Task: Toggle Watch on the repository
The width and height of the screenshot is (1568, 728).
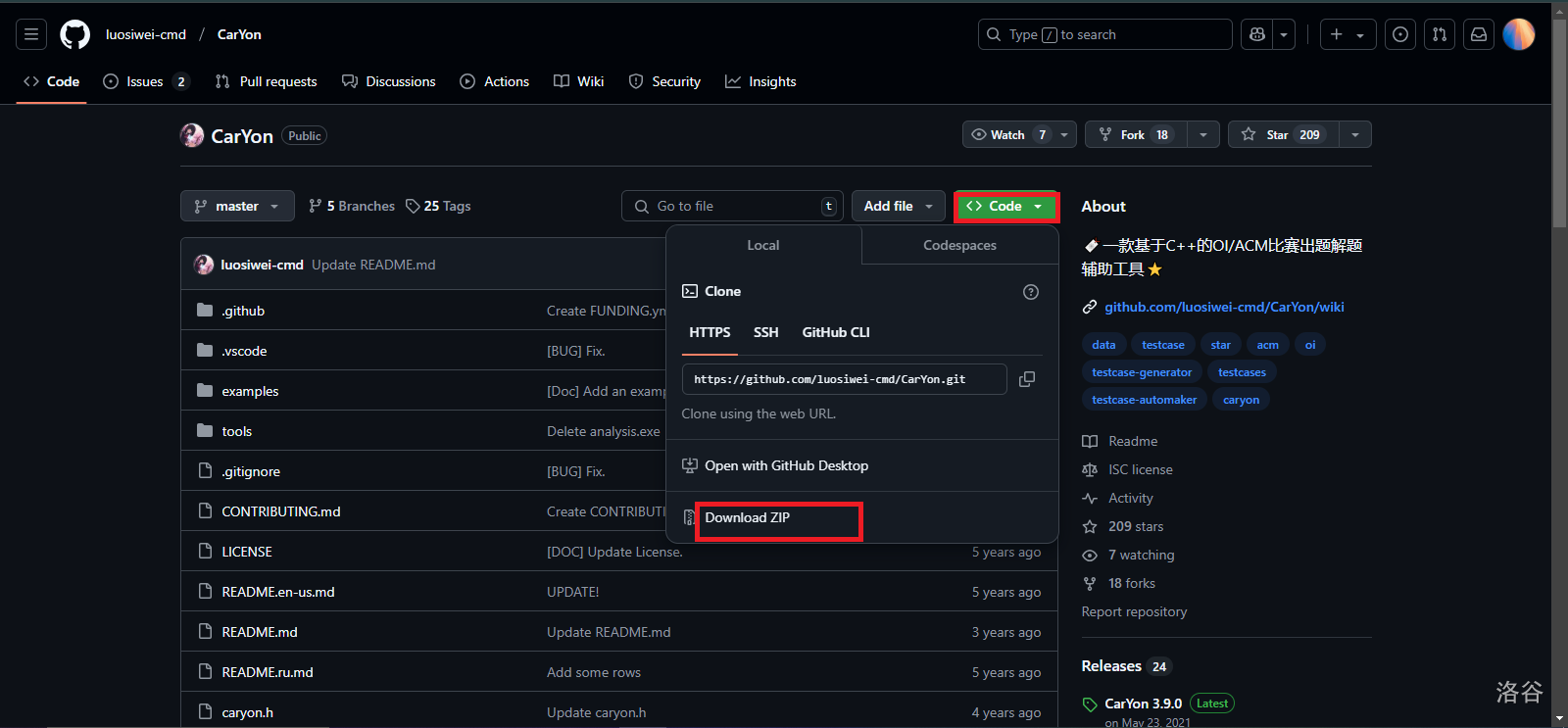Action: [x=1006, y=134]
